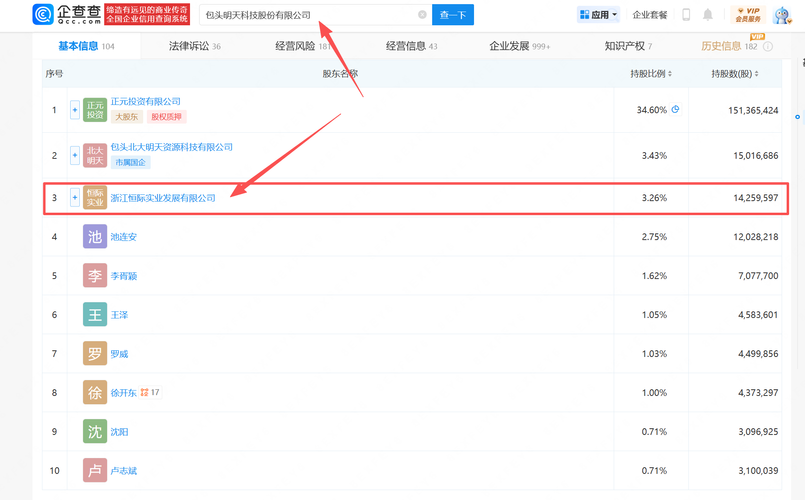Switch to 法律诉讼 tab

point(195,46)
